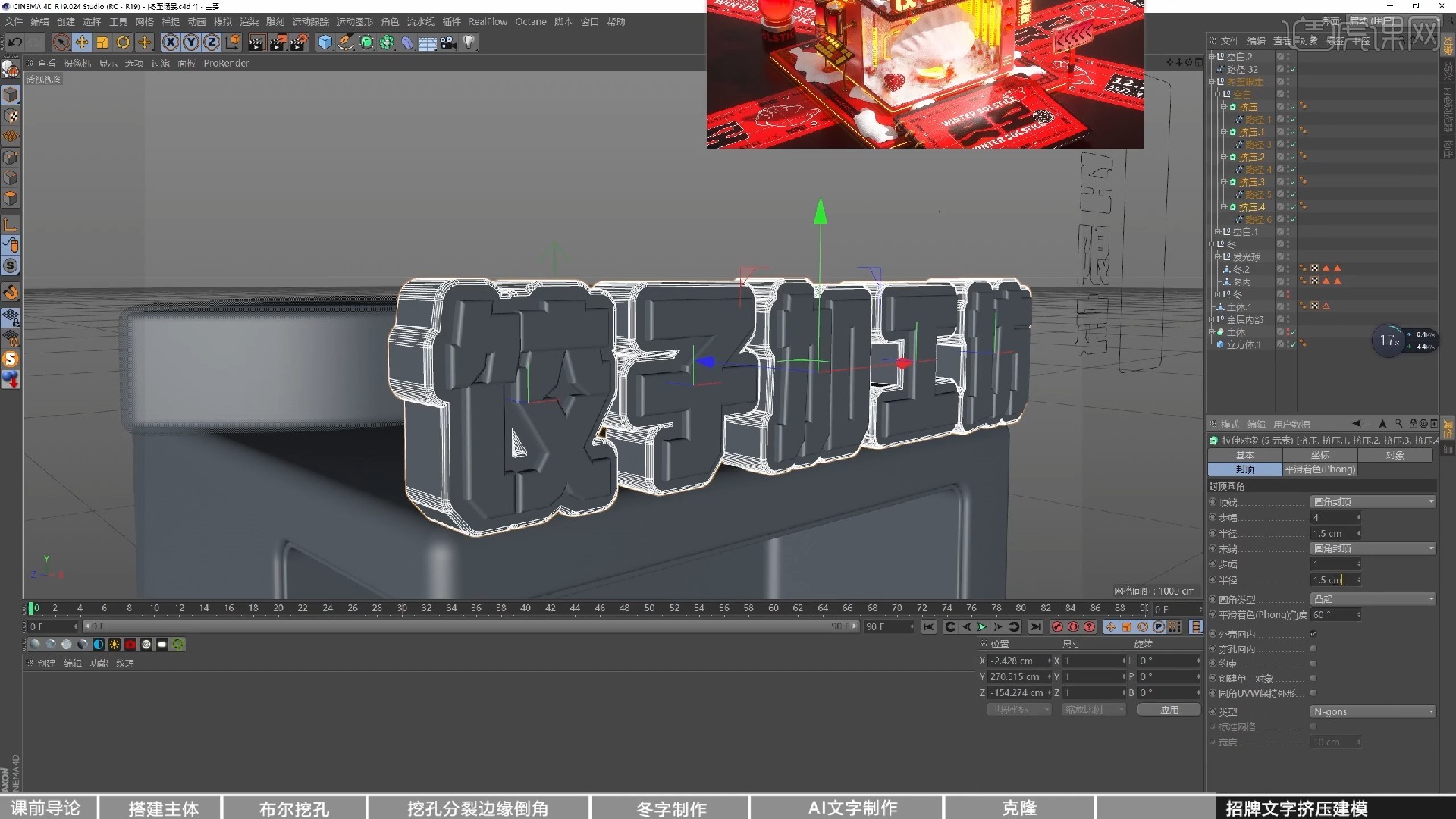Screen dimensions: 1456x819
Task: Open the MoGraph array modeling icon
Action: click(x=387, y=42)
